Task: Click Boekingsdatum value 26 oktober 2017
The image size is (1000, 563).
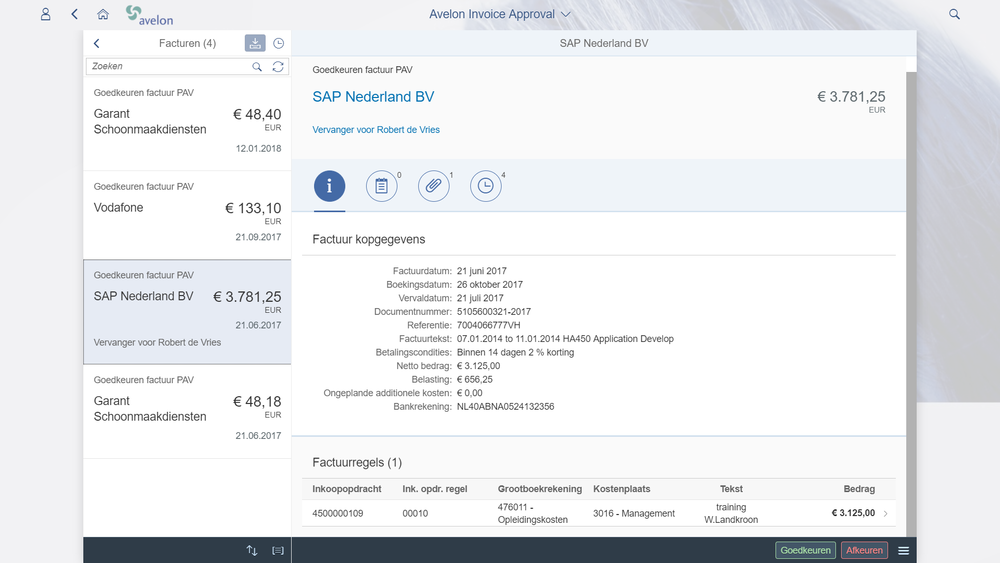Action: pos(490,284)
